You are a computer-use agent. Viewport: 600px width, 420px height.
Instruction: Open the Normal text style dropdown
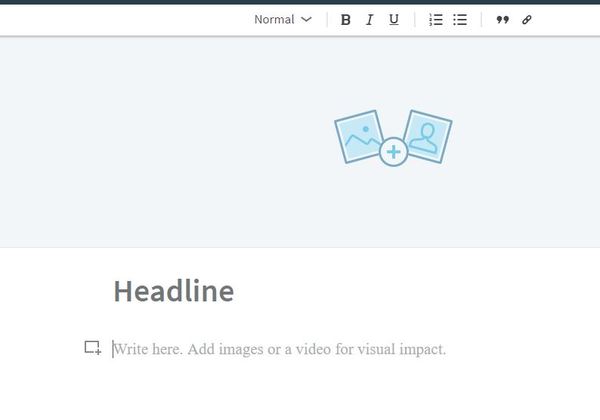tap(283, 20)
